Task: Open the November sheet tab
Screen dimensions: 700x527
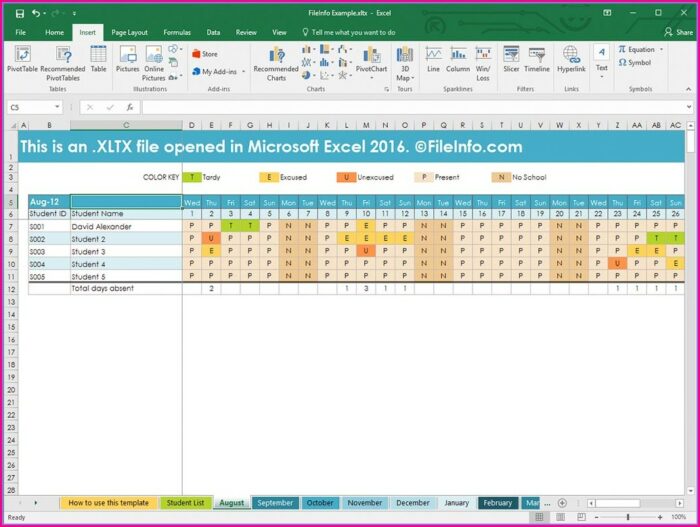Action: [x=365, y=503]
